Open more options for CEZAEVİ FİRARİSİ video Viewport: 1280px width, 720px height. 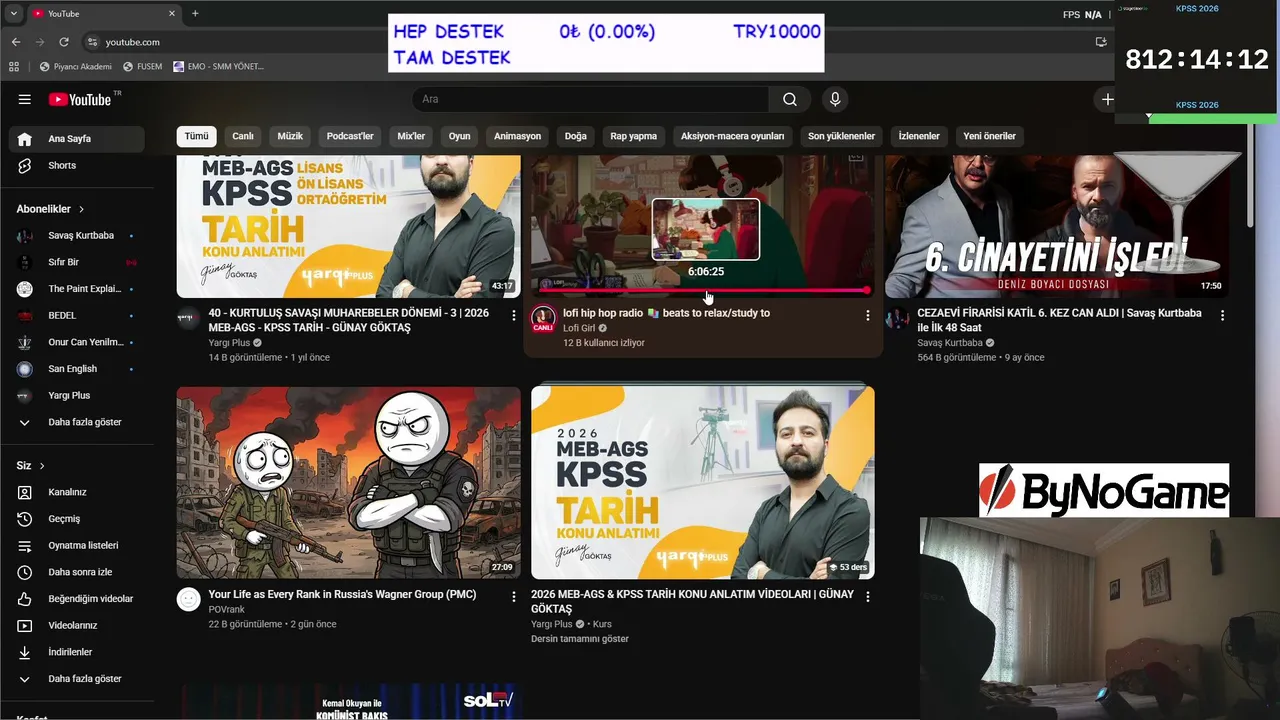(x=1222, y=315)
